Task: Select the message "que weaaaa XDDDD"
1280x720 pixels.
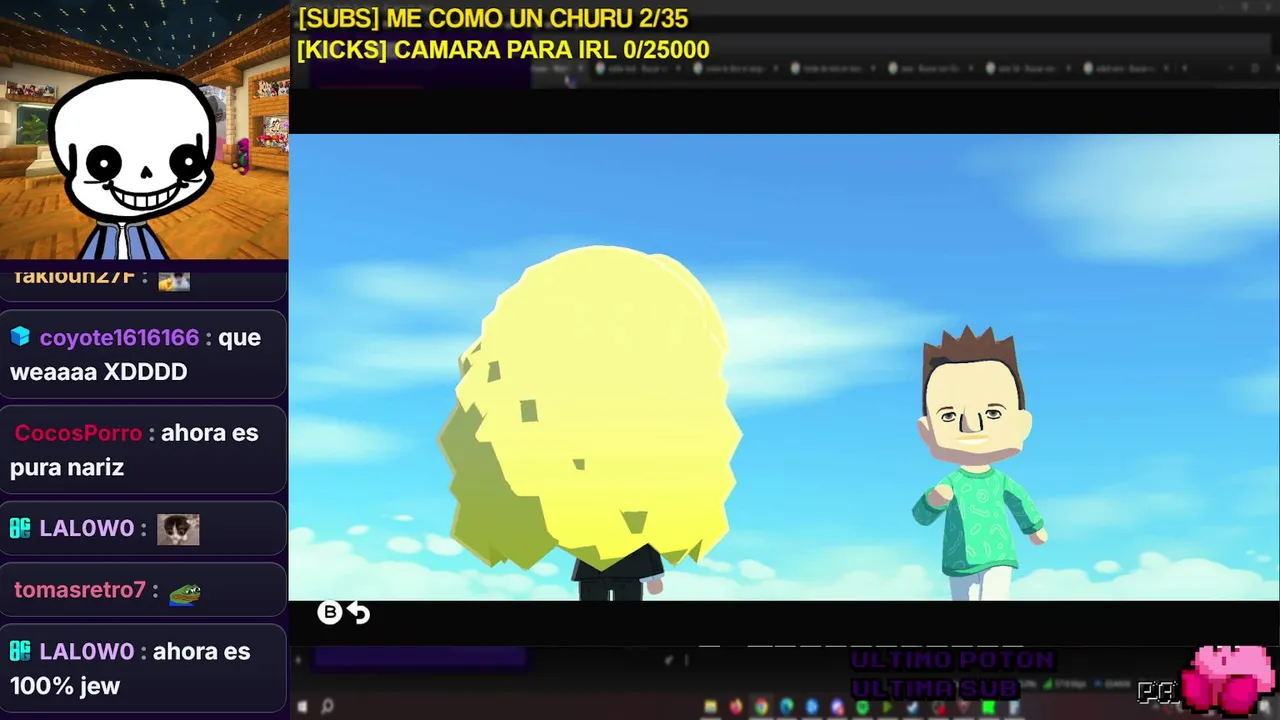Action: point(135,355)
